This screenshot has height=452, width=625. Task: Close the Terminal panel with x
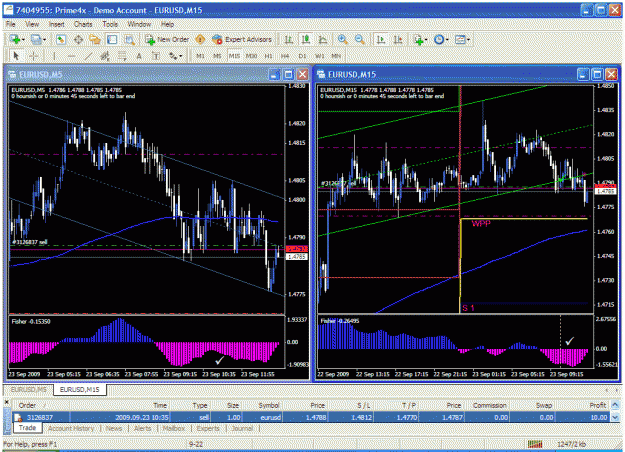[6, 402]
